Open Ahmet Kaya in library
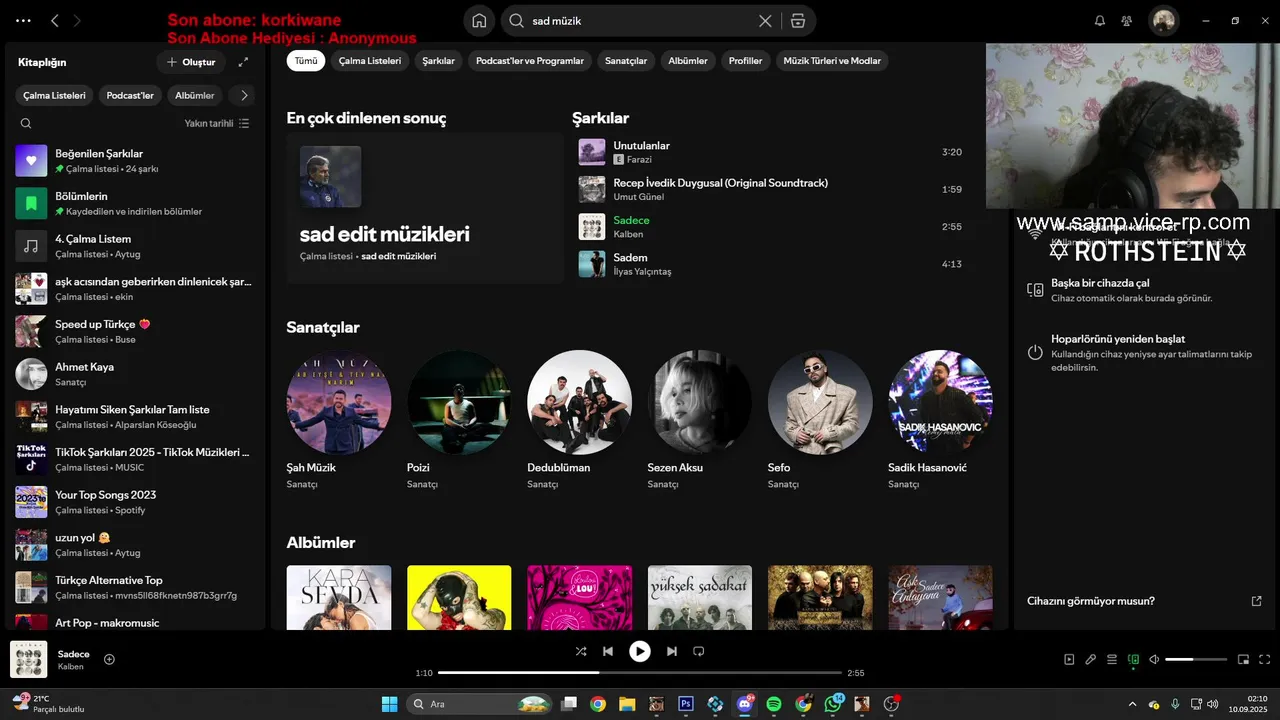The width and height of the screenshot is (1280, 720). (x=135, y=374)
